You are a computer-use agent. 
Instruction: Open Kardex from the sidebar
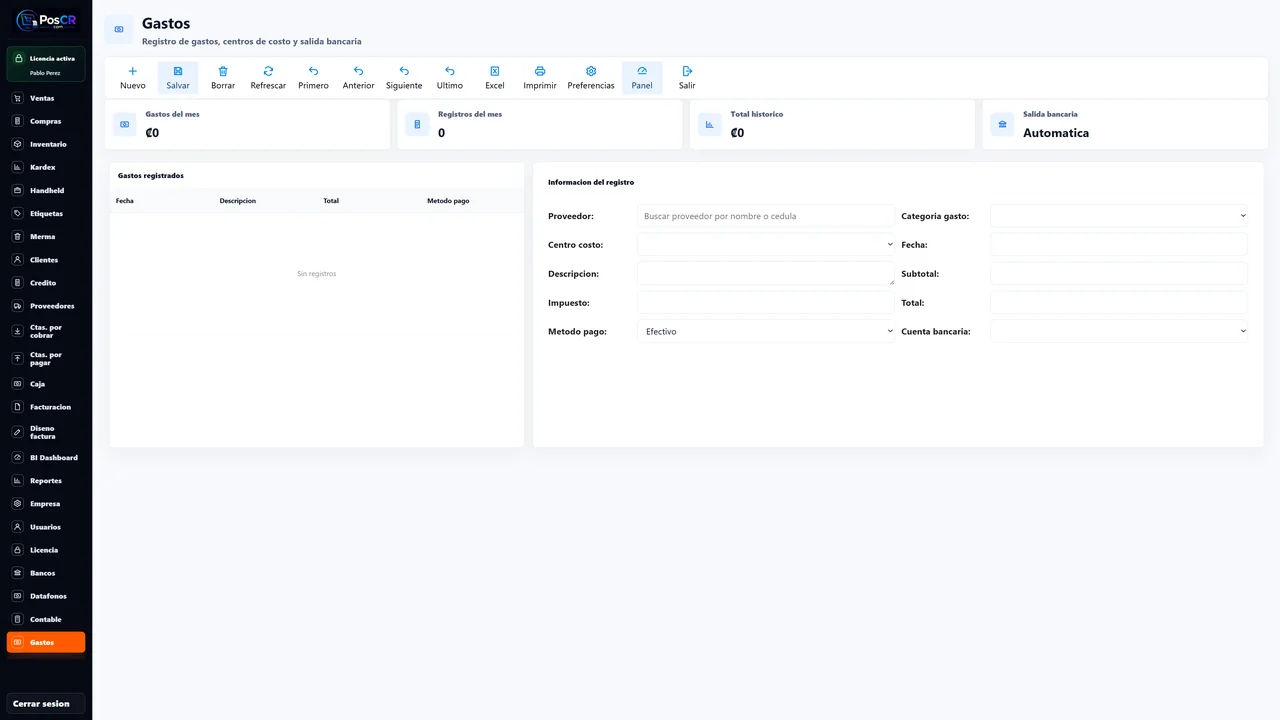click(x=46, y=167)
